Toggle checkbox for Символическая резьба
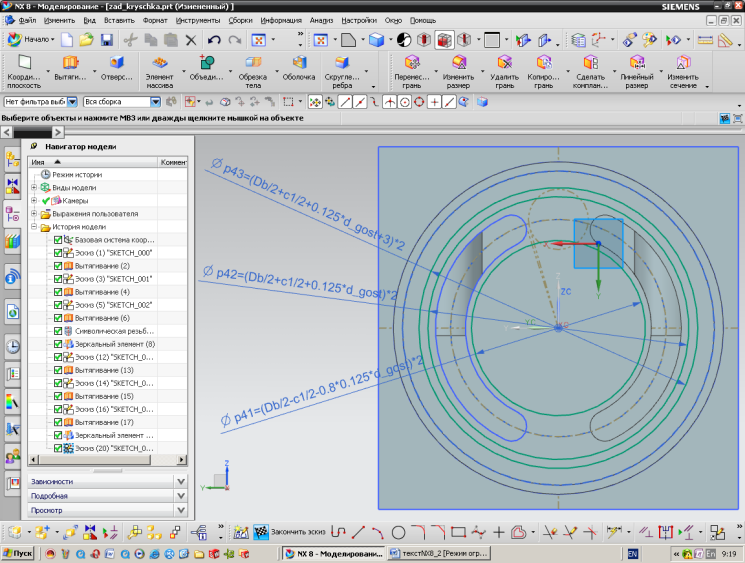Image resolution: width=745 pixels, height=563 pixels. pos(58,331)
